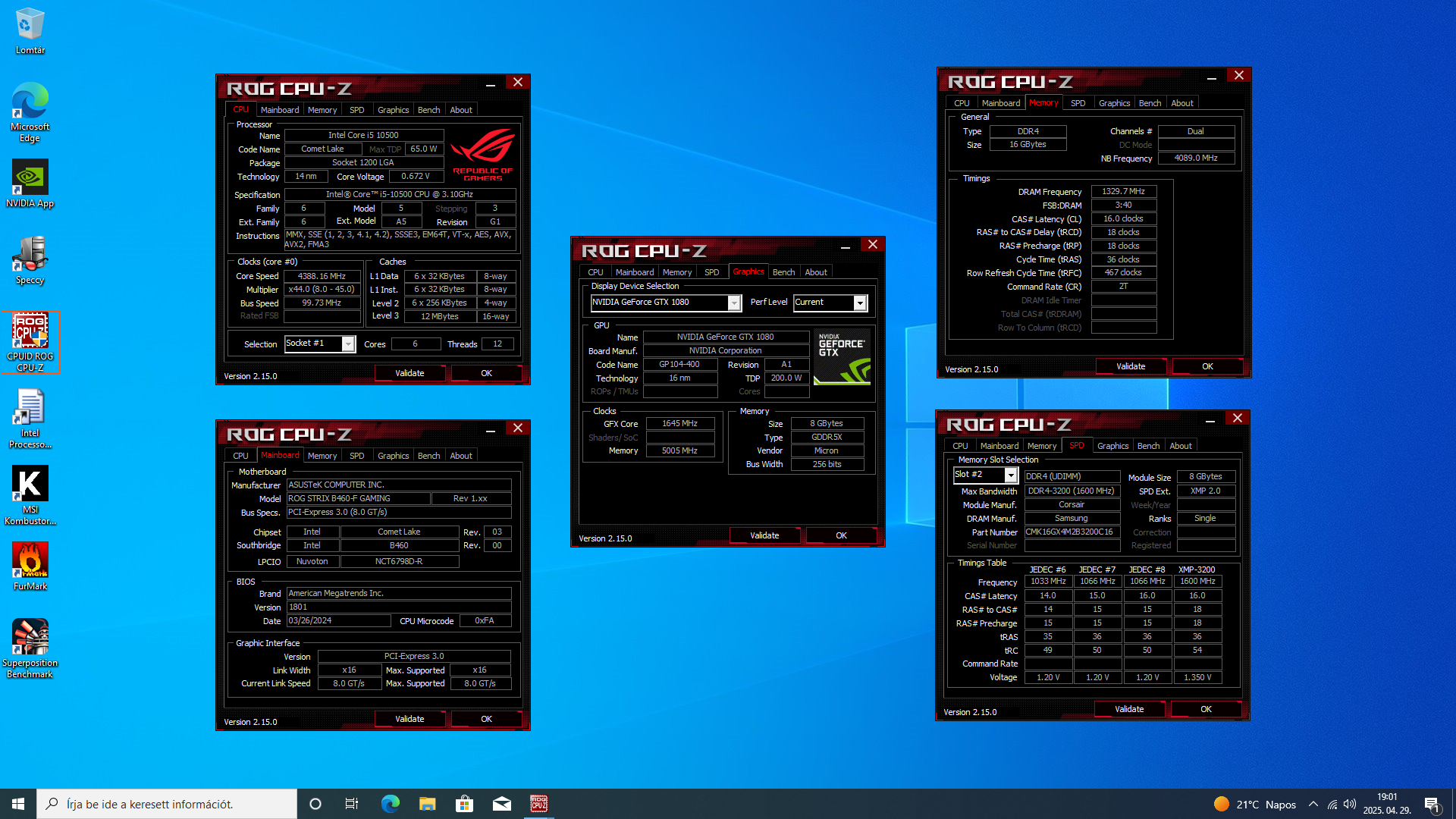Click OK in the Mainboard window
The height and width of the screenshot is (819, 1456).
(x=486, y=719)
